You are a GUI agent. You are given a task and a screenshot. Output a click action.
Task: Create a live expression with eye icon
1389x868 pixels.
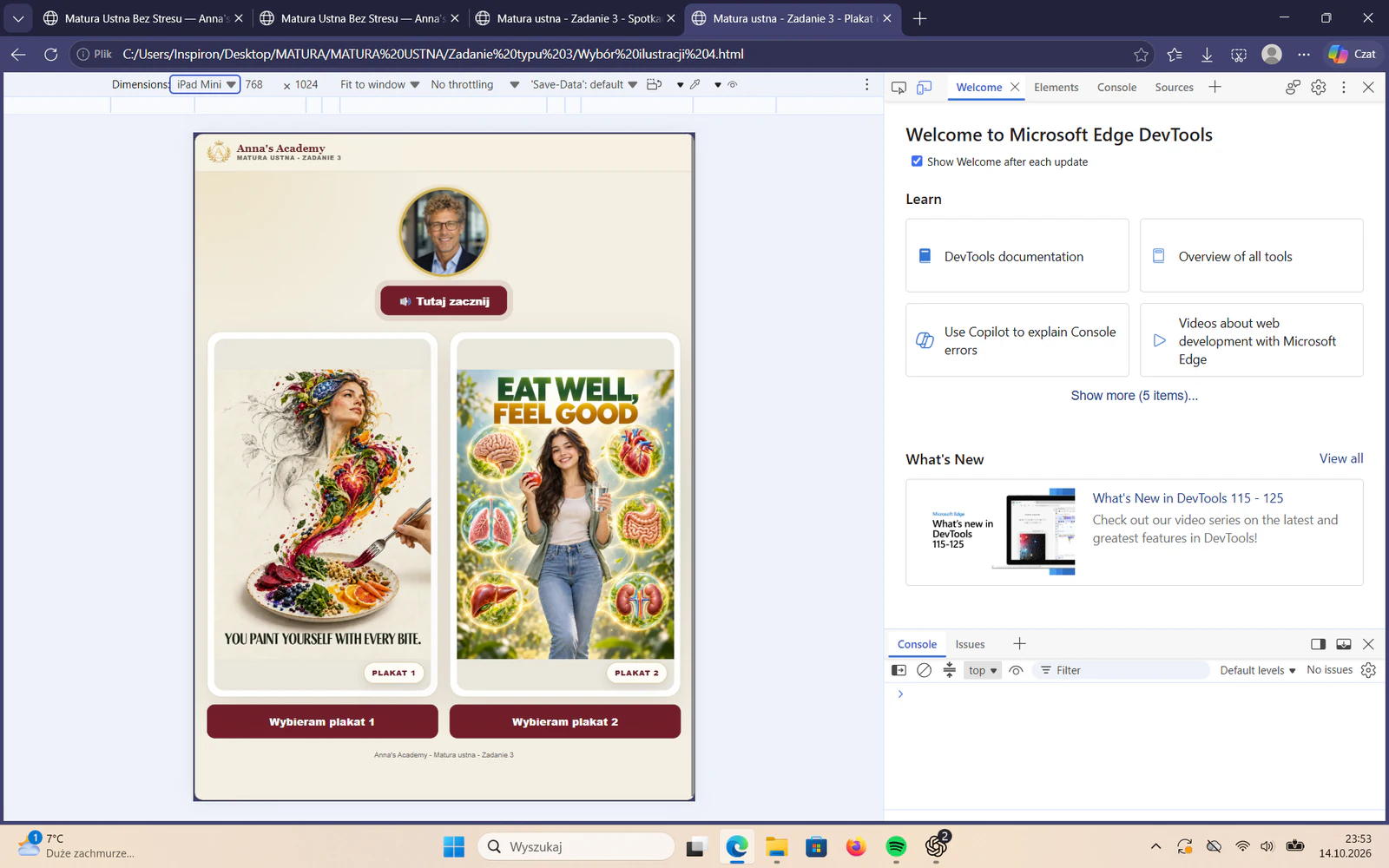tap(1016, 670)
